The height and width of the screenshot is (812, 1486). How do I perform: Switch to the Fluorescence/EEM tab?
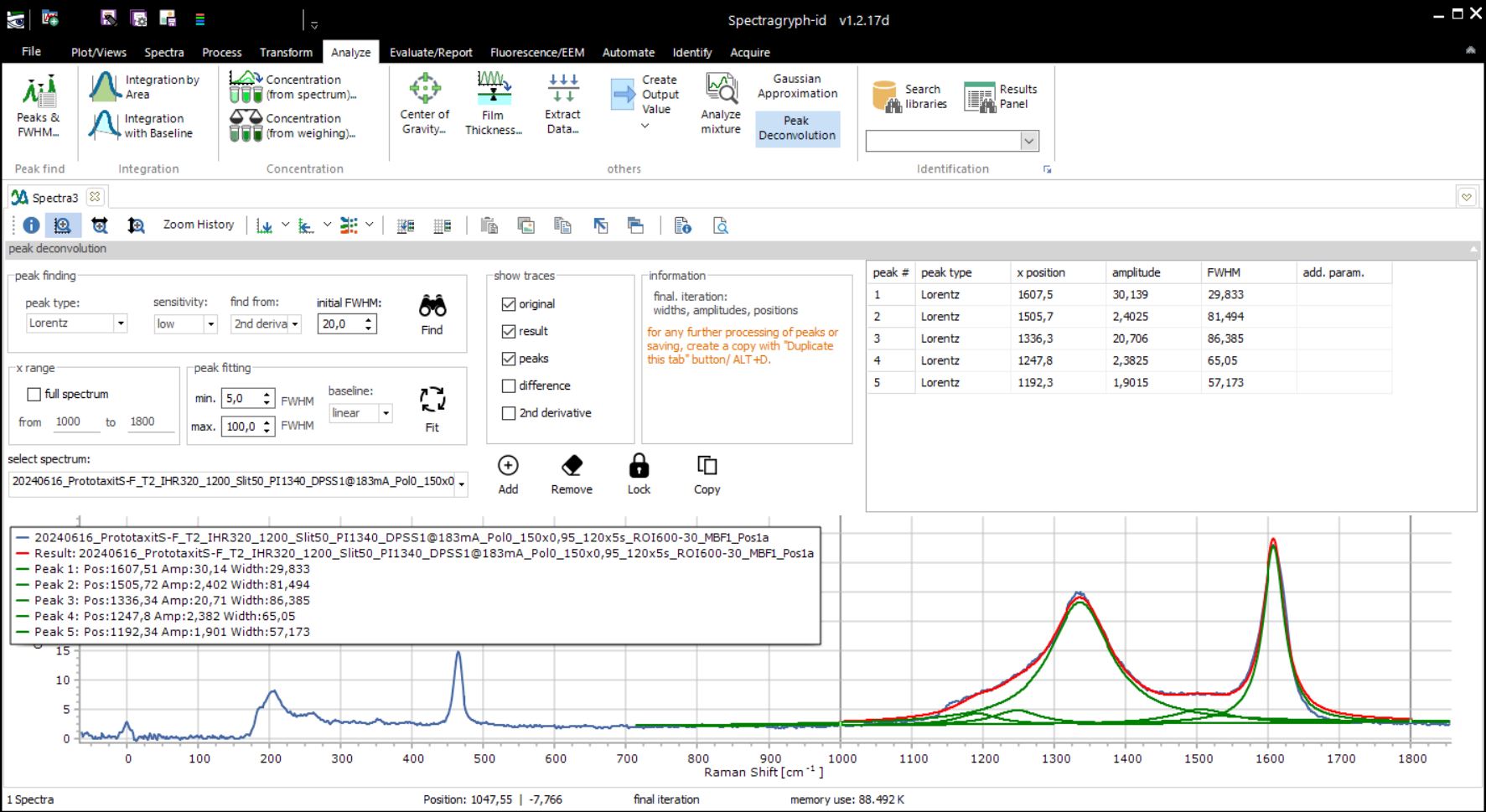pos(537,52)
